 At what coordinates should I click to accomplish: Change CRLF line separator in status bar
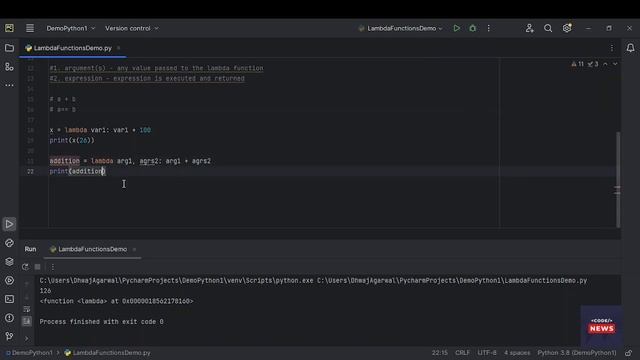462,353
